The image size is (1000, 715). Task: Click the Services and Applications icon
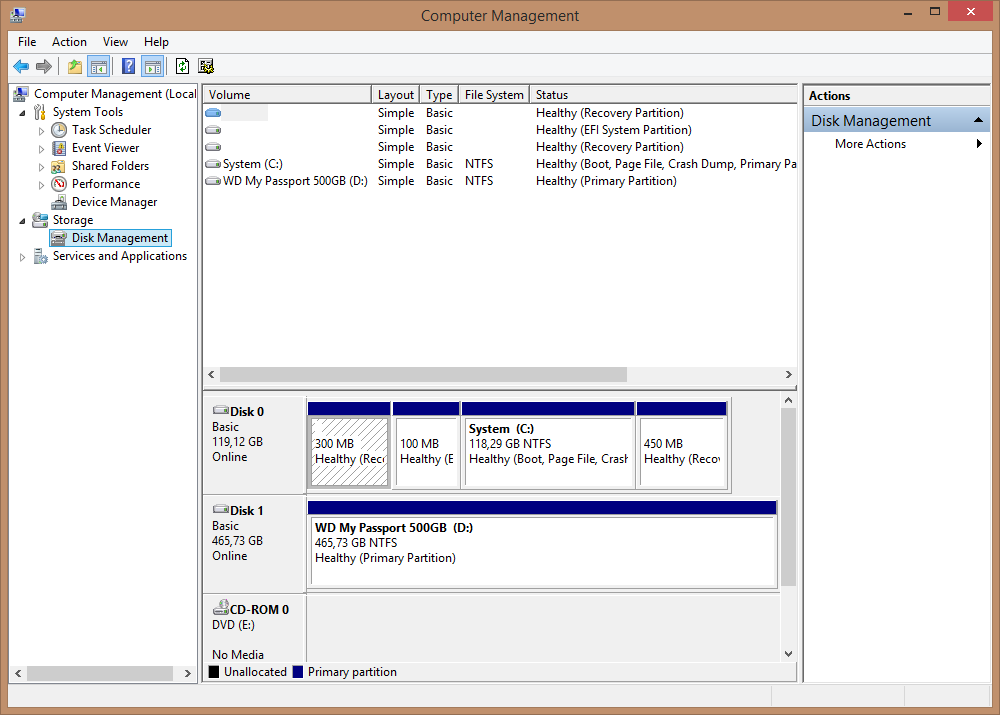tap(40, 256)
